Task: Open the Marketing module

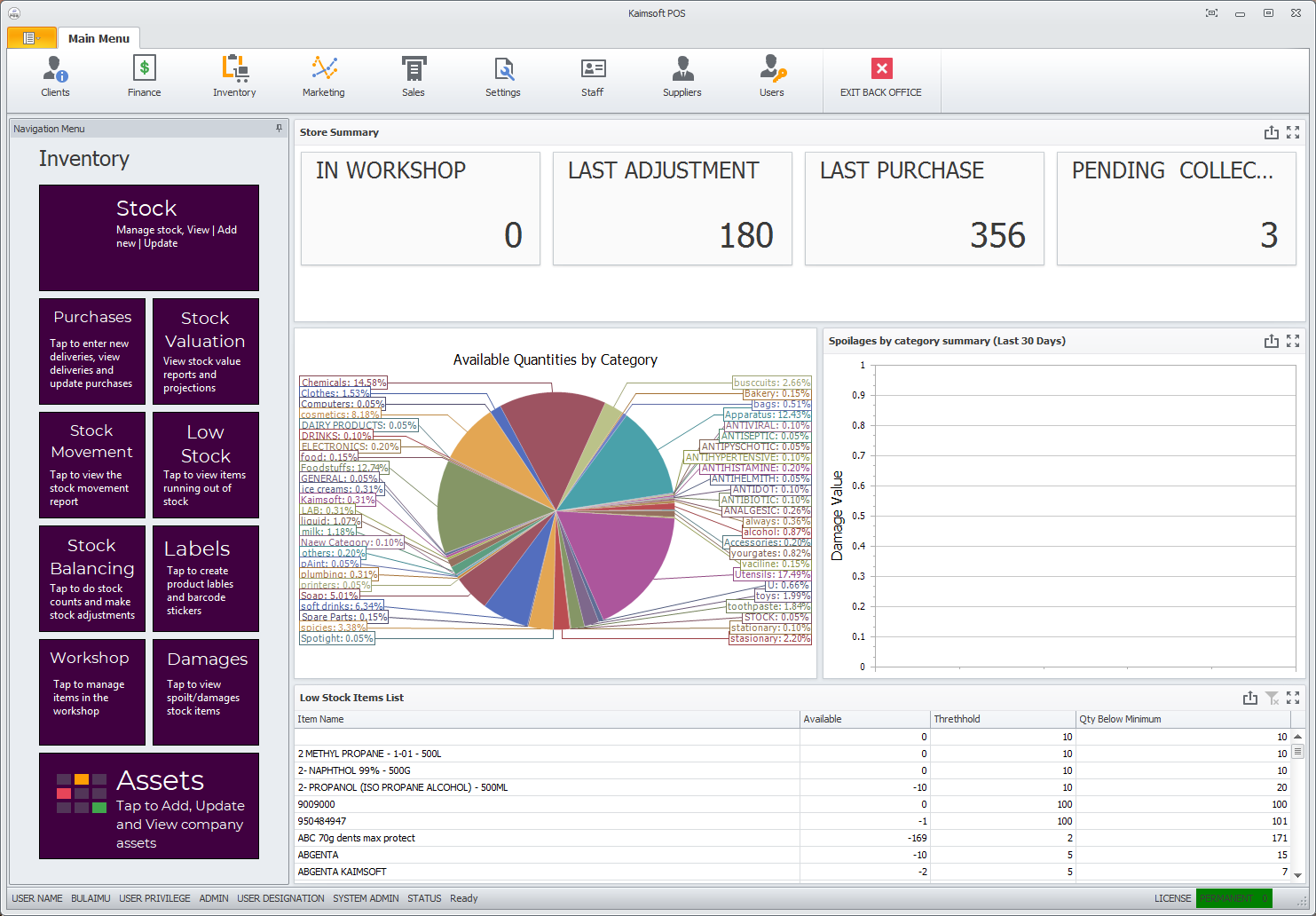Action: coord(324,76)
